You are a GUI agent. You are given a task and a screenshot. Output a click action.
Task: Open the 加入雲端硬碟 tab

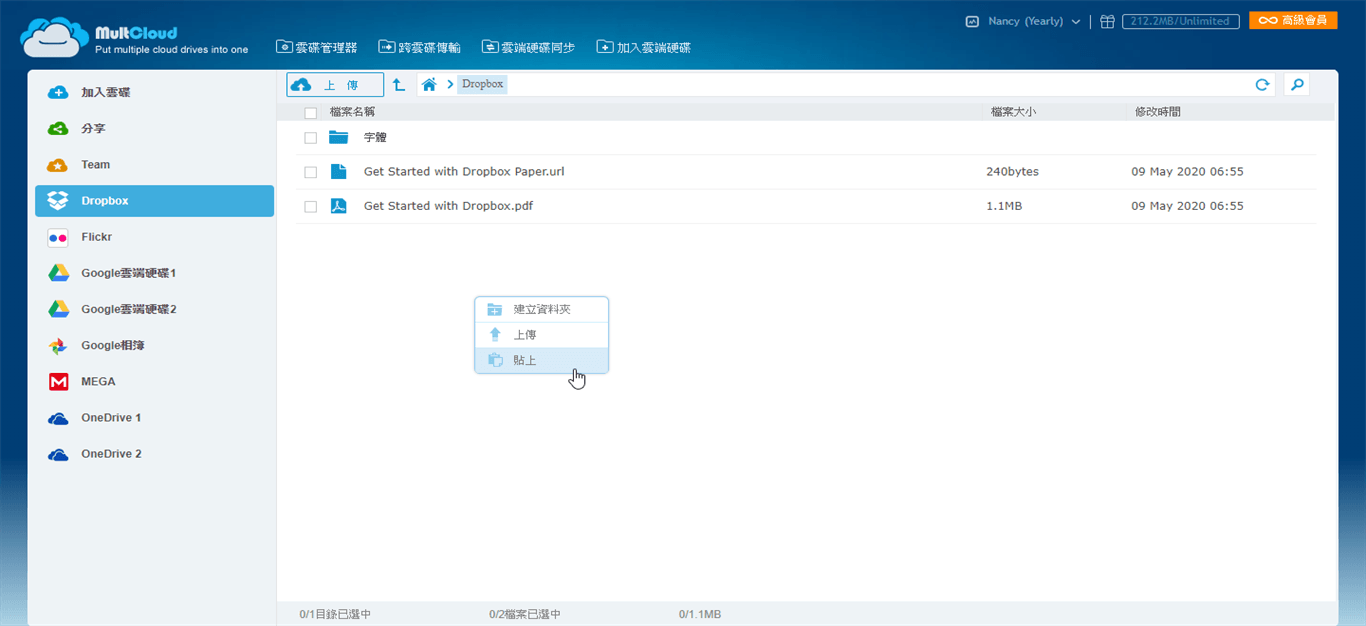pyautogui.click(x=644, y=47)
